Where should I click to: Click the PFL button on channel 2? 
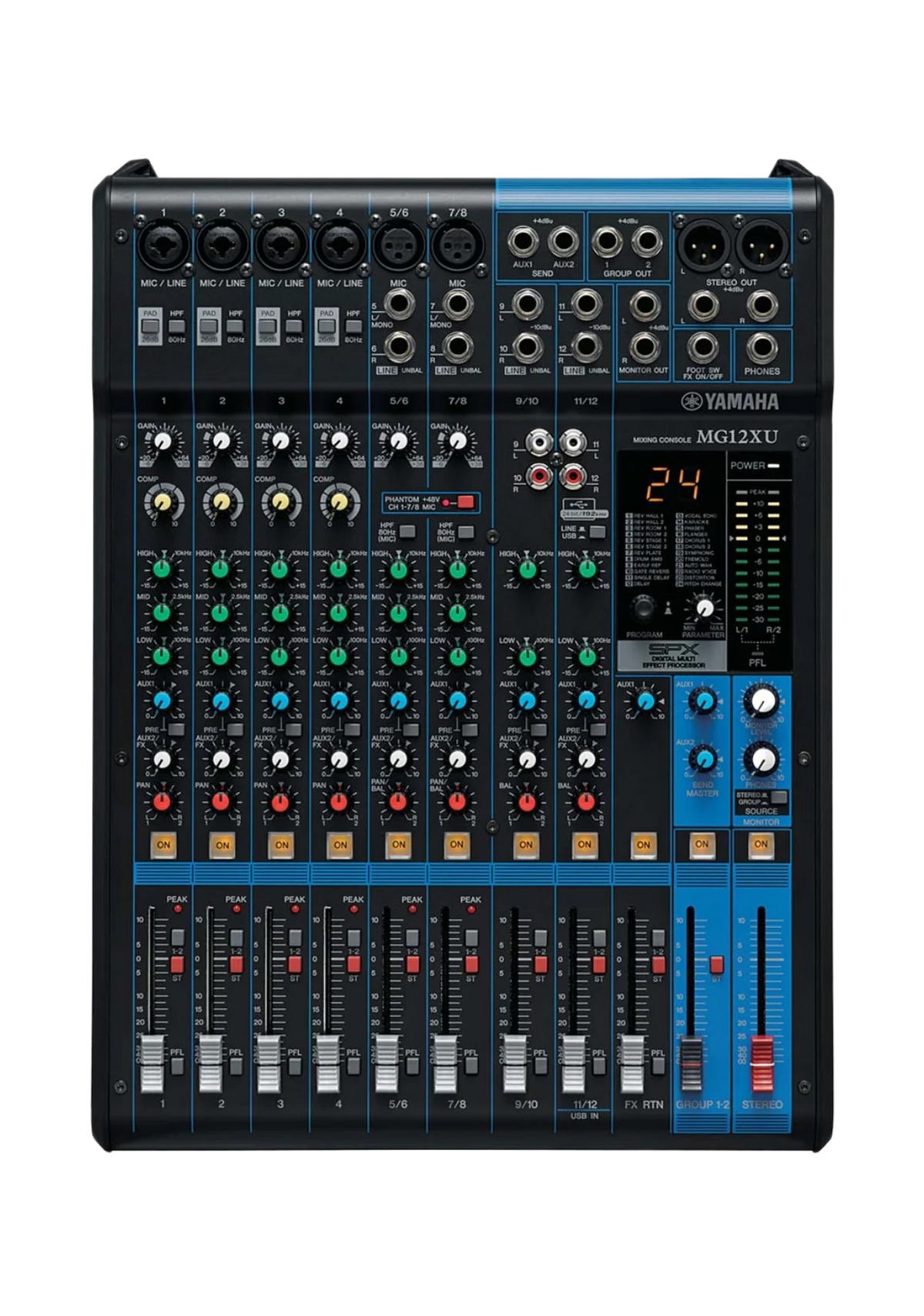pos(236,1066)
